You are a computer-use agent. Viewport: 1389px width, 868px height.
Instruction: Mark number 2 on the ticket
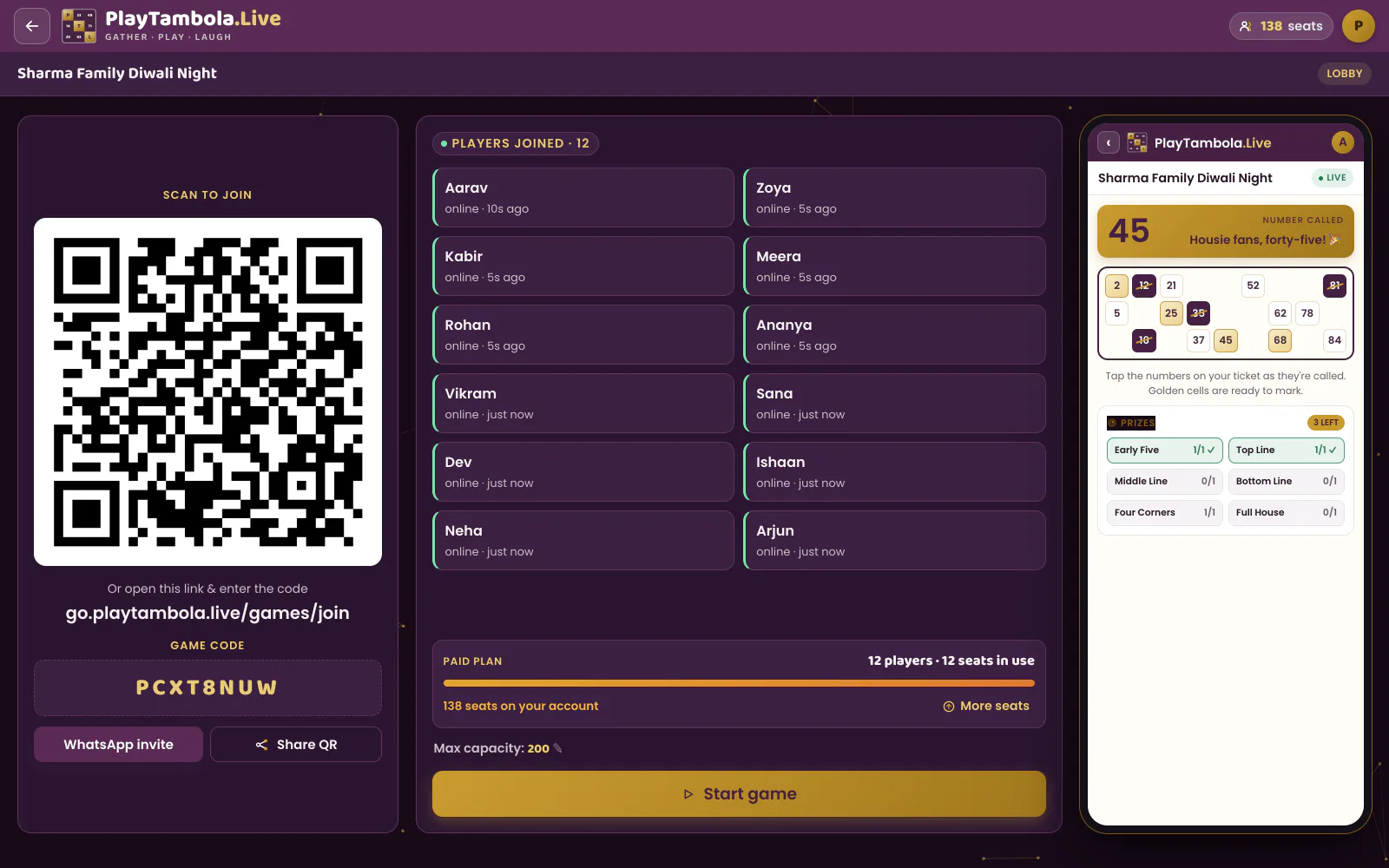(1117, 286)
